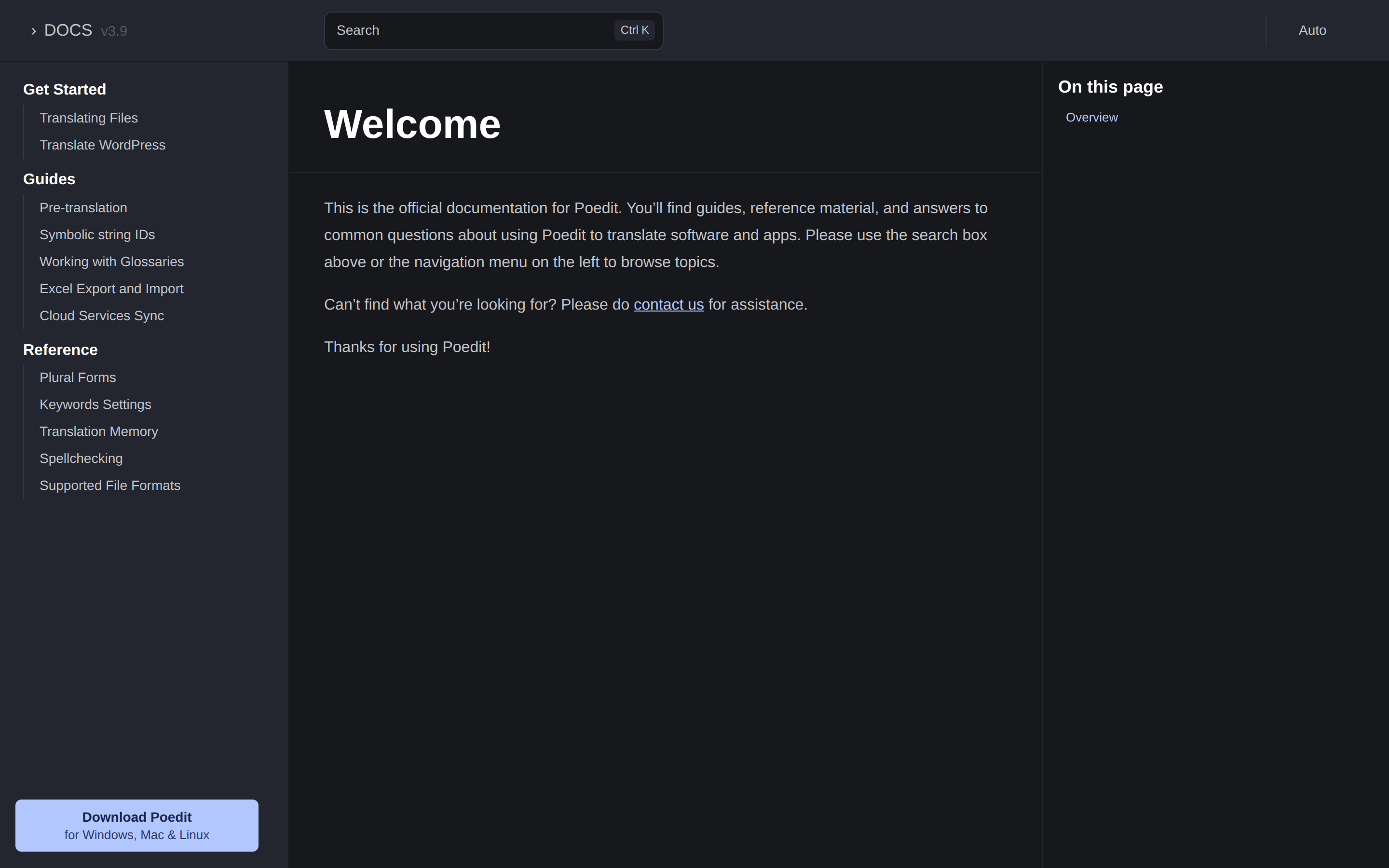The height and width of the screenshot is (868, 1389).
Task: Open the Supported File Formats reference
Action: coord(109,485)
